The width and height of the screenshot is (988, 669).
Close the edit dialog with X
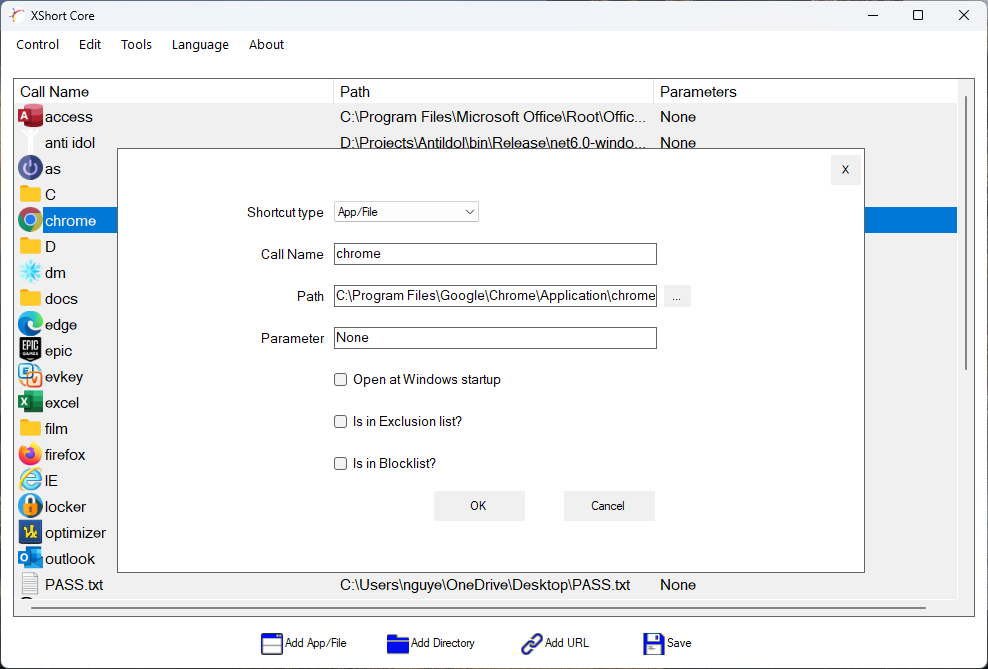click(846, 169)
